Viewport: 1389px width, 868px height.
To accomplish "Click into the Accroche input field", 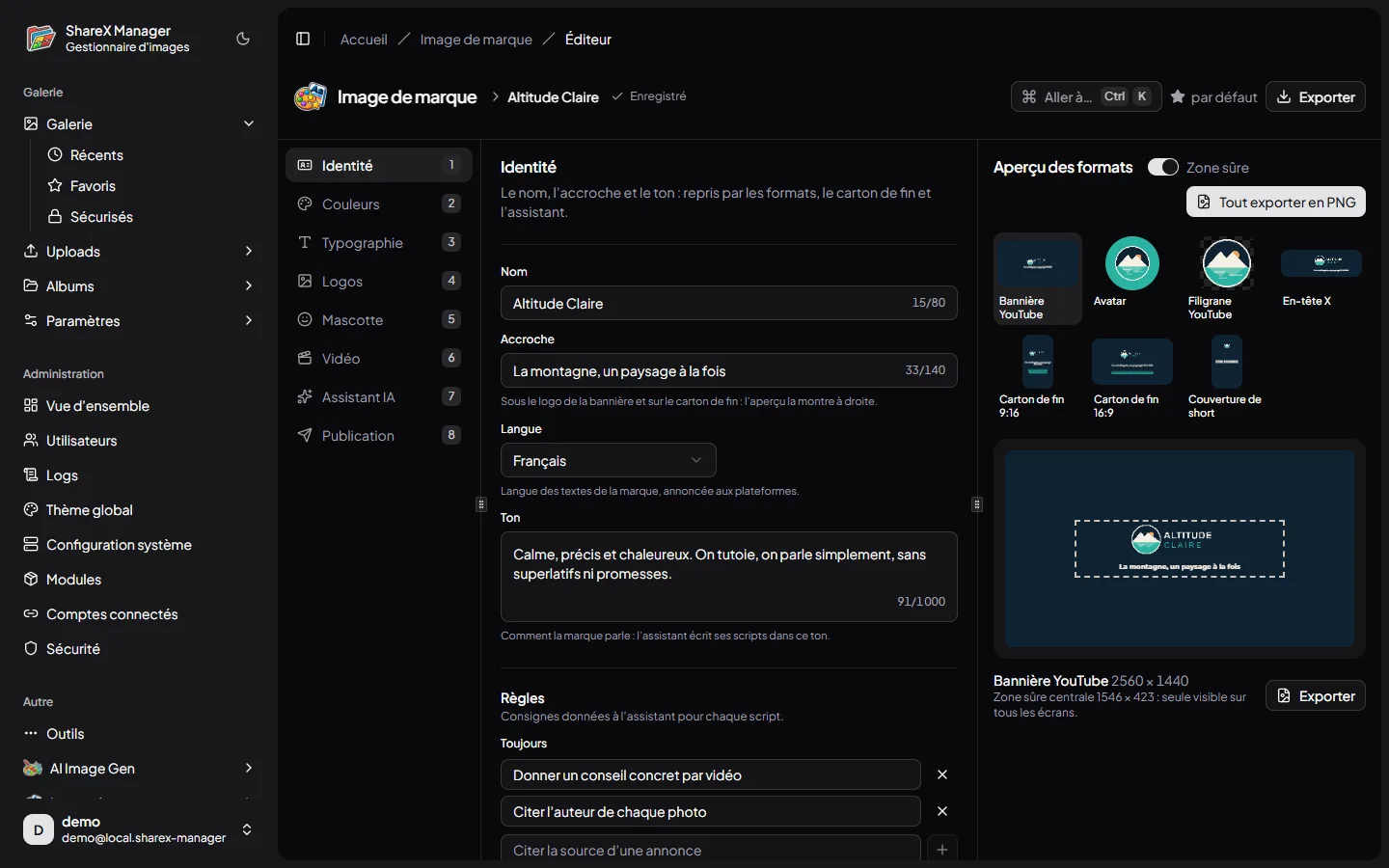I will pyautogui.click(x=728, y=370).
